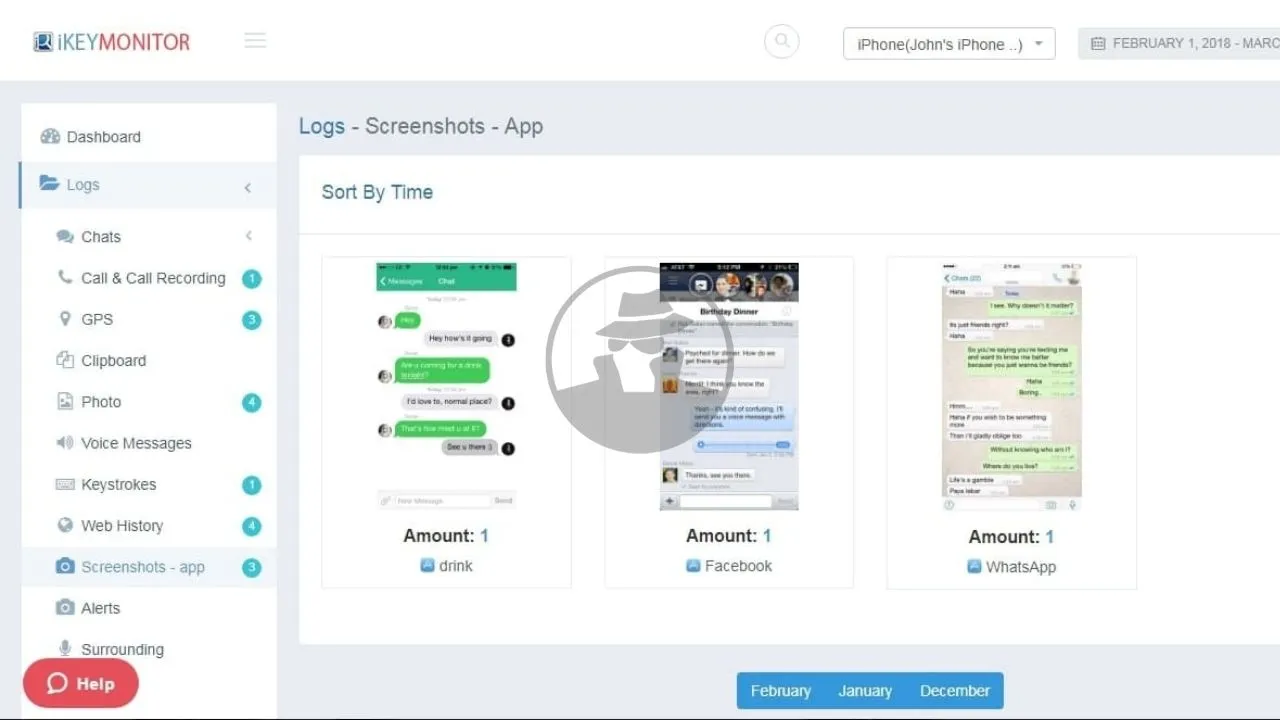Click the Chats speech bubble icon
The image size is (1280, 720).
pos(65,237)
